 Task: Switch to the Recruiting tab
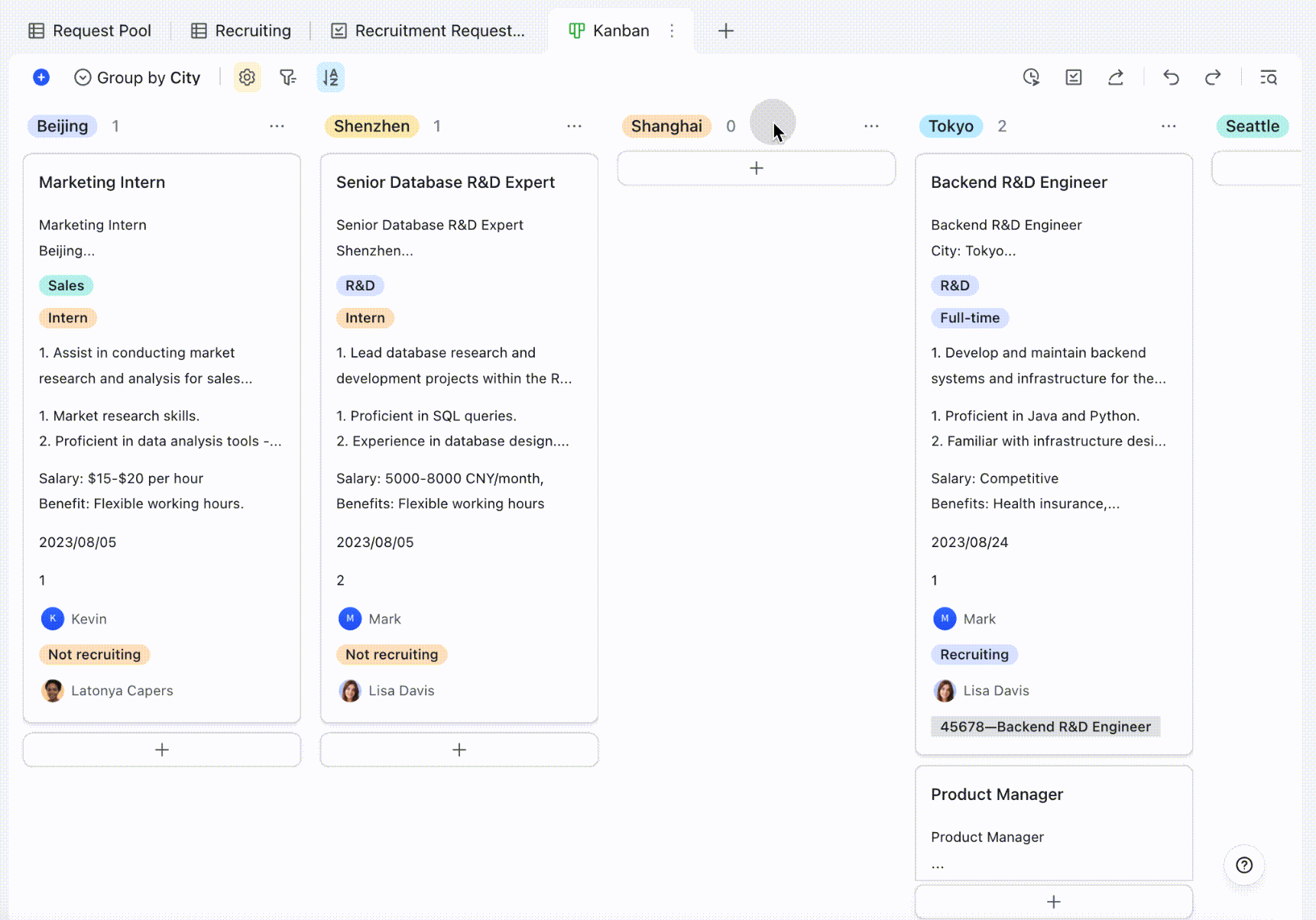coord(241,31)
